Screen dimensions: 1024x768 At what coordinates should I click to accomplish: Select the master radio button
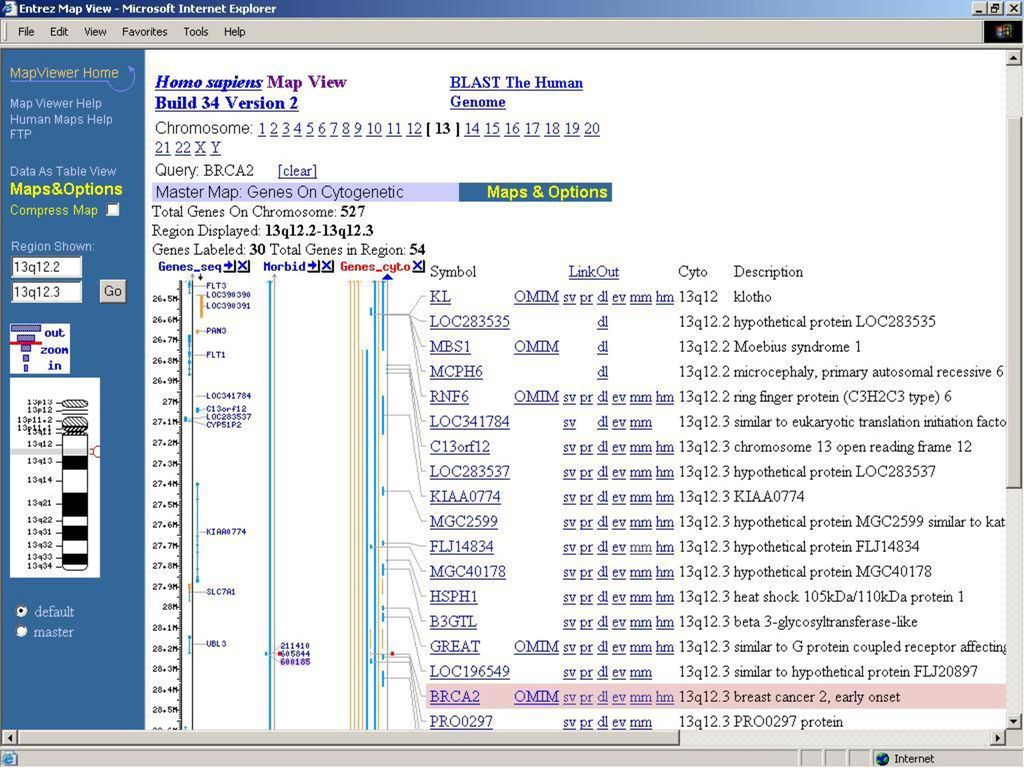click(x=22, y=632)
